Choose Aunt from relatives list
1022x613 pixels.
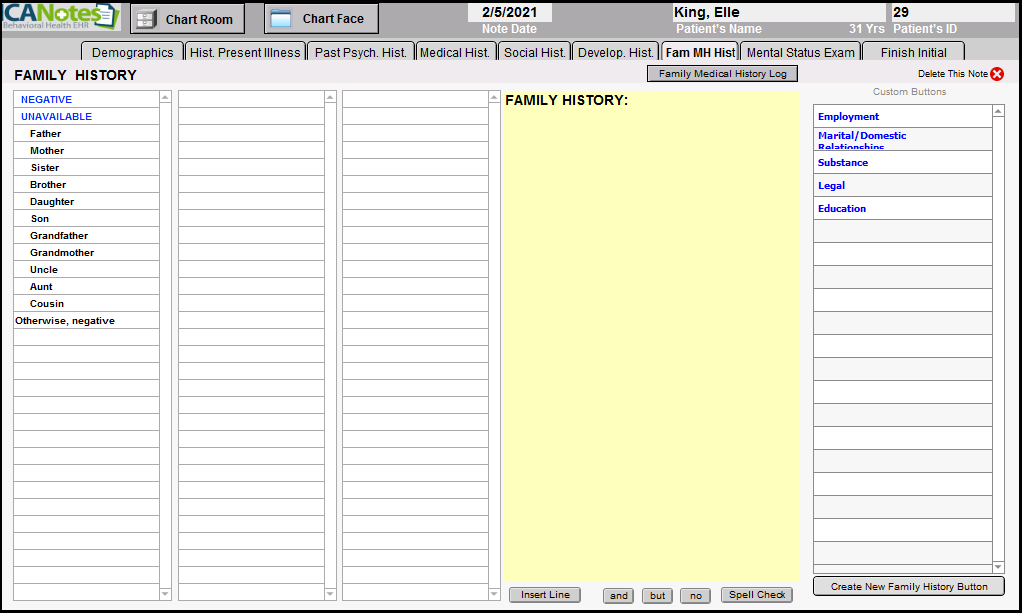click(86, 286)
